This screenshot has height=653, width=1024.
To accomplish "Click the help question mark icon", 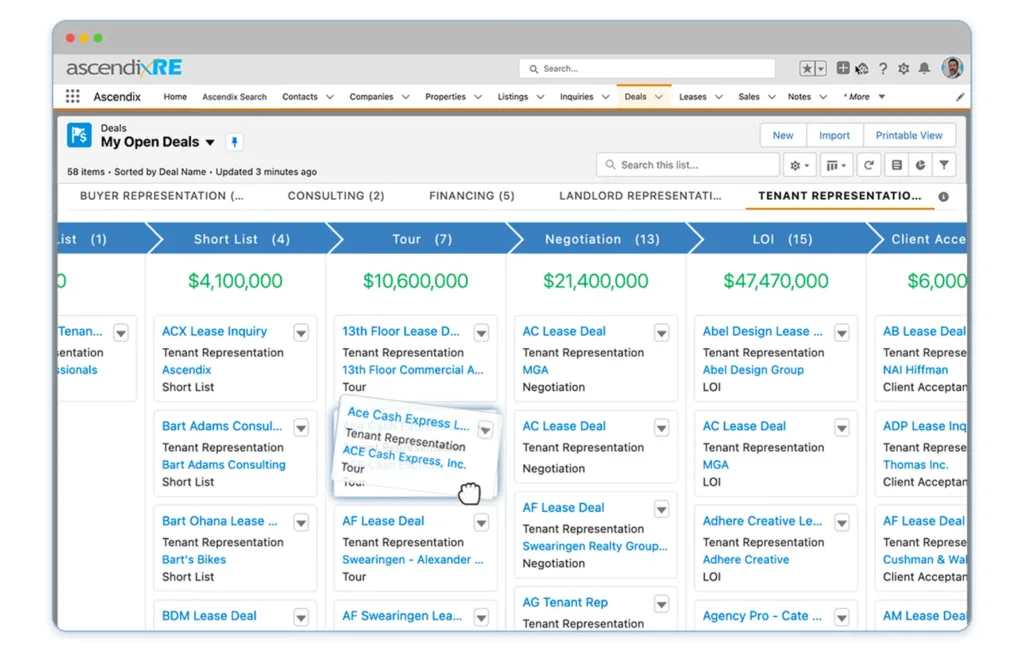I will coord(883,69).
